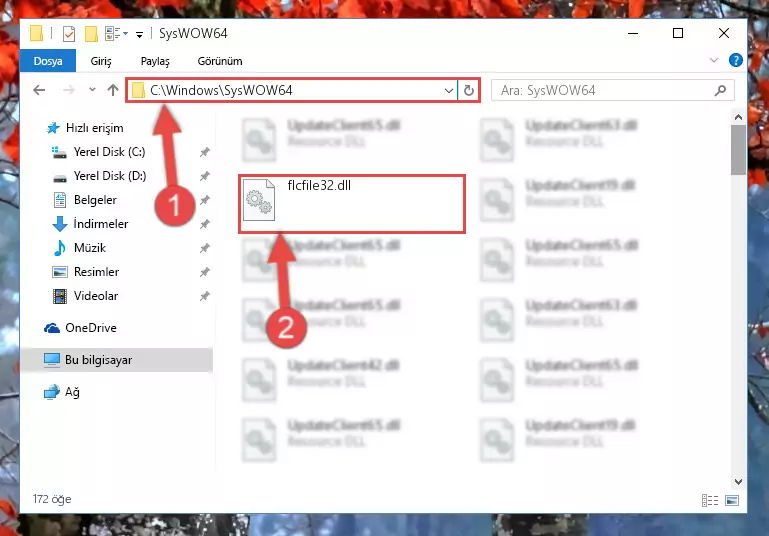Click the İndirmeler download arrow icon
The height and width of the screenshot is (536, 769).
tap(59, 224)
